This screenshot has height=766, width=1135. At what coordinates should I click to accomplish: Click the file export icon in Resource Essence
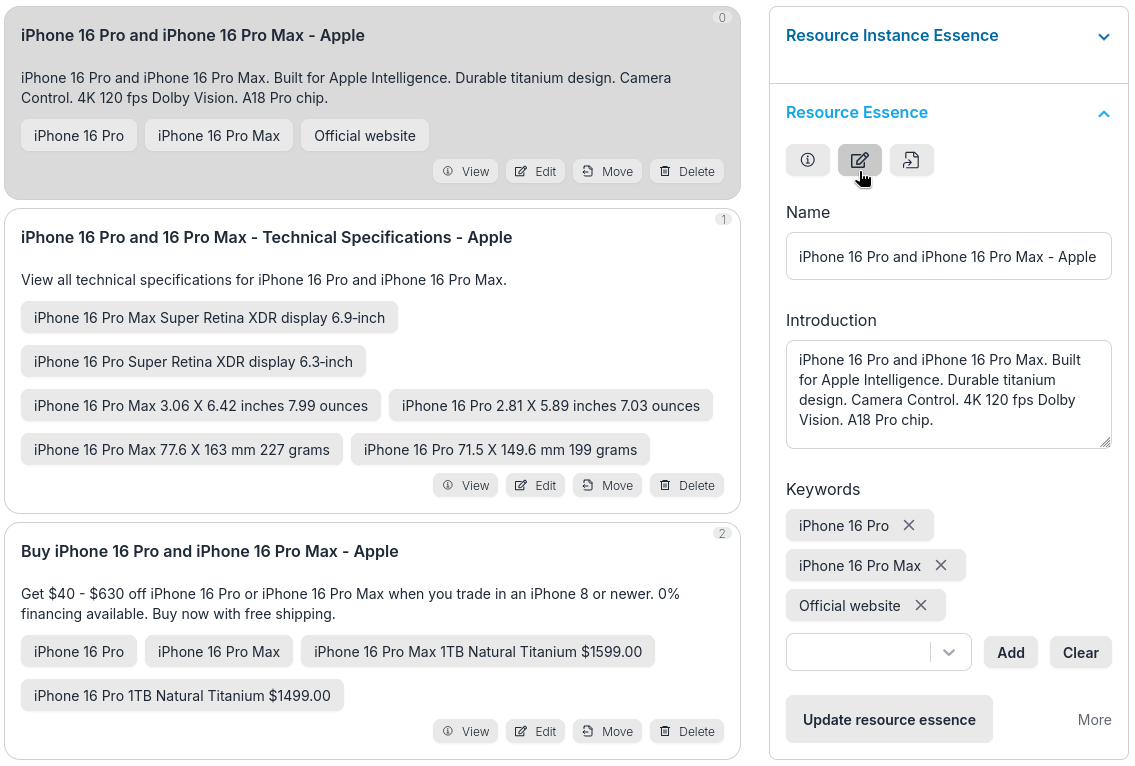coord(911,160)
